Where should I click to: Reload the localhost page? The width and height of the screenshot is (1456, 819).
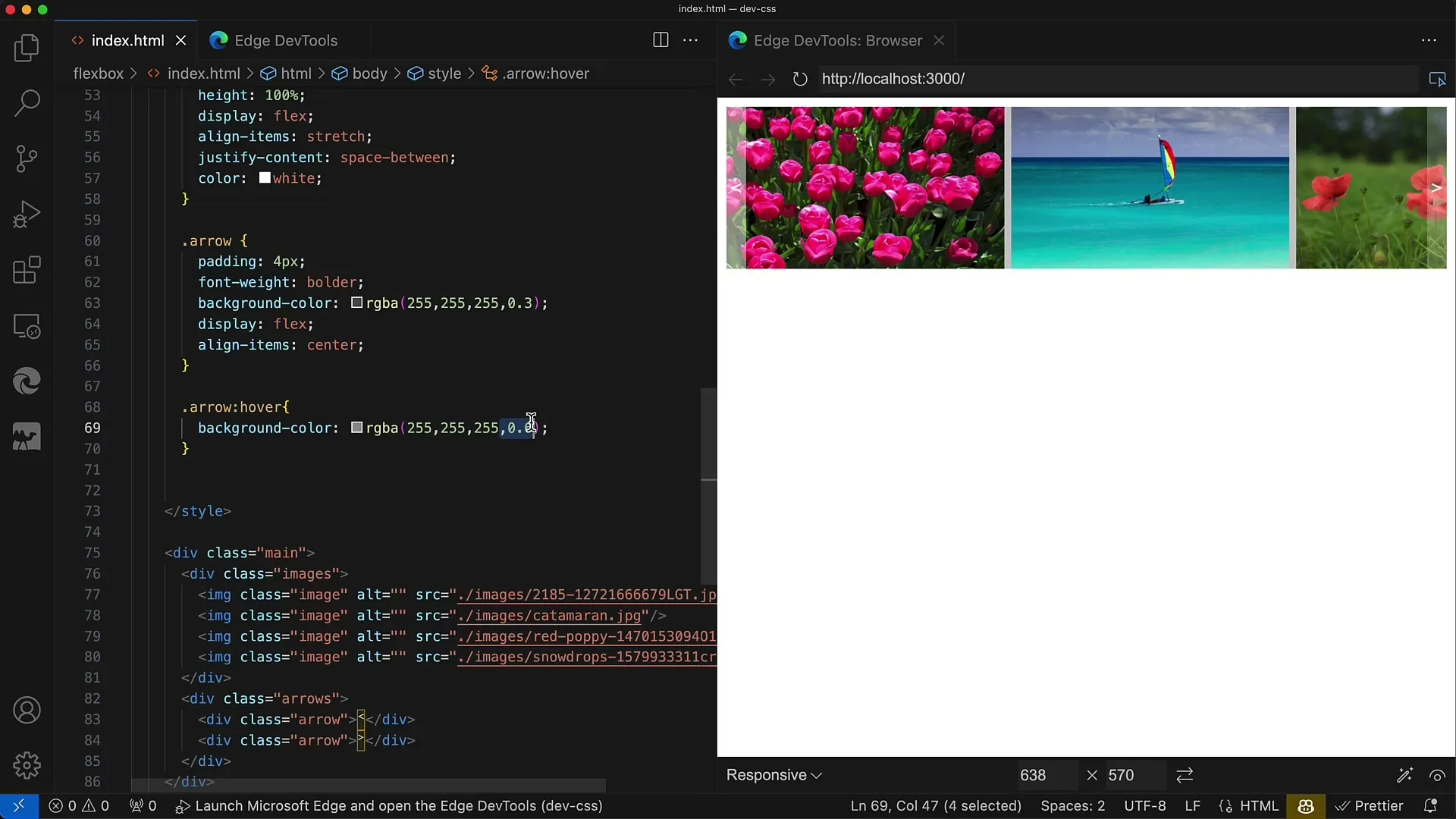coord(800,79)
